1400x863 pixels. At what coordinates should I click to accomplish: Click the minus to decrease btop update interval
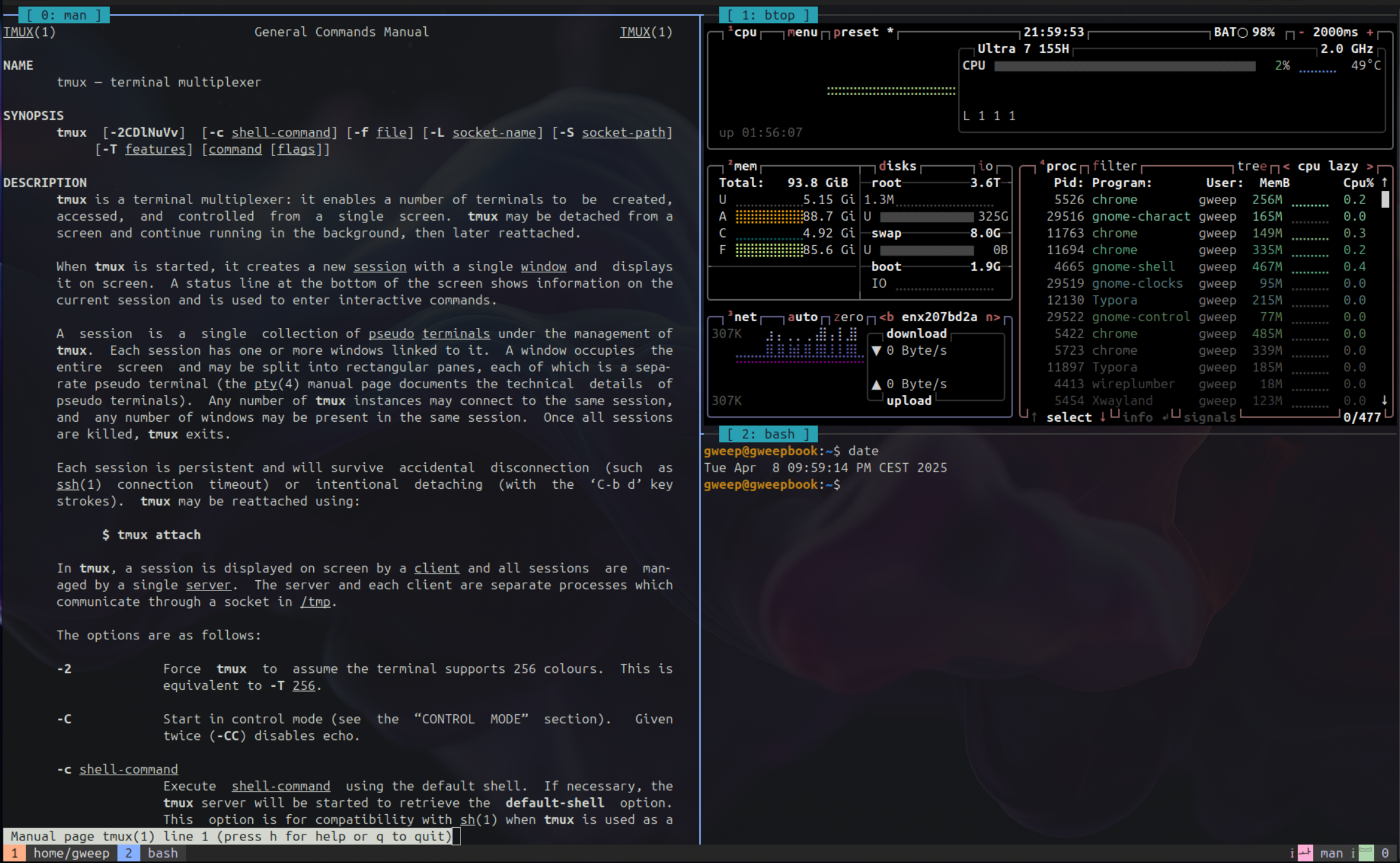pos(1301,32)
